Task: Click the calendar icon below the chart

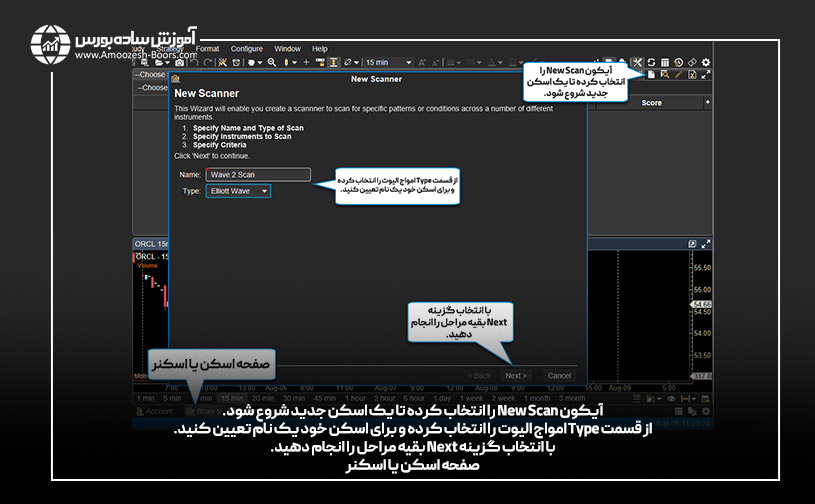Action: point(705,399)
